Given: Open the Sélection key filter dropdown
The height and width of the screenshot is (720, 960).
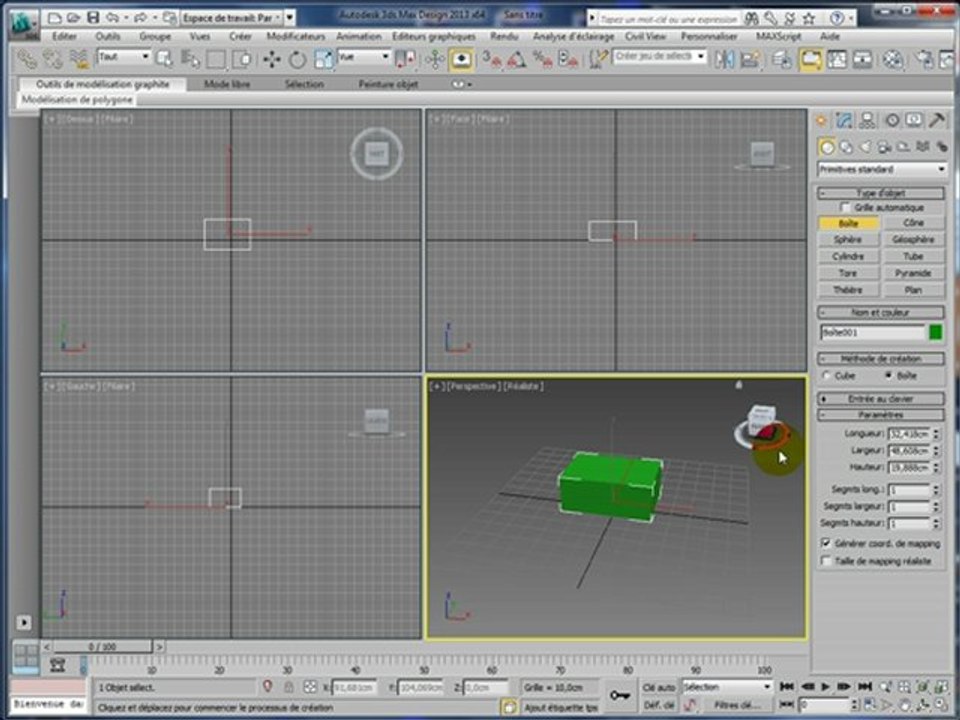Looking at the screenshot, I should [x=727, y=687].
